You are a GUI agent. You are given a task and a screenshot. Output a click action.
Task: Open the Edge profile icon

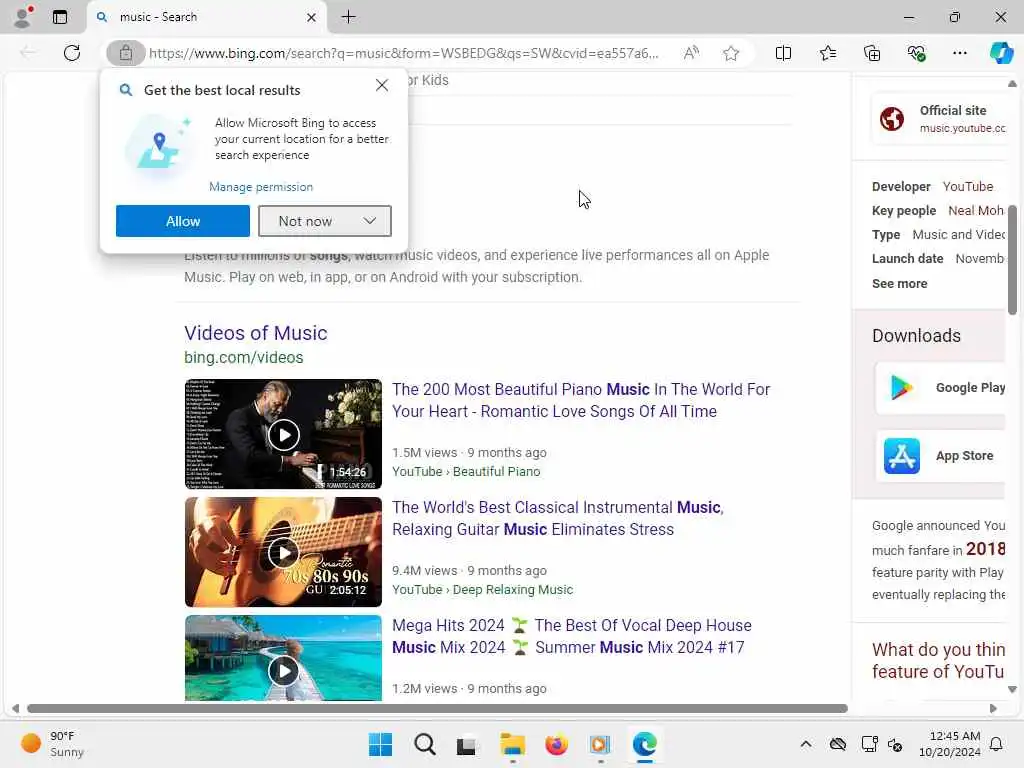coord(22,17)
